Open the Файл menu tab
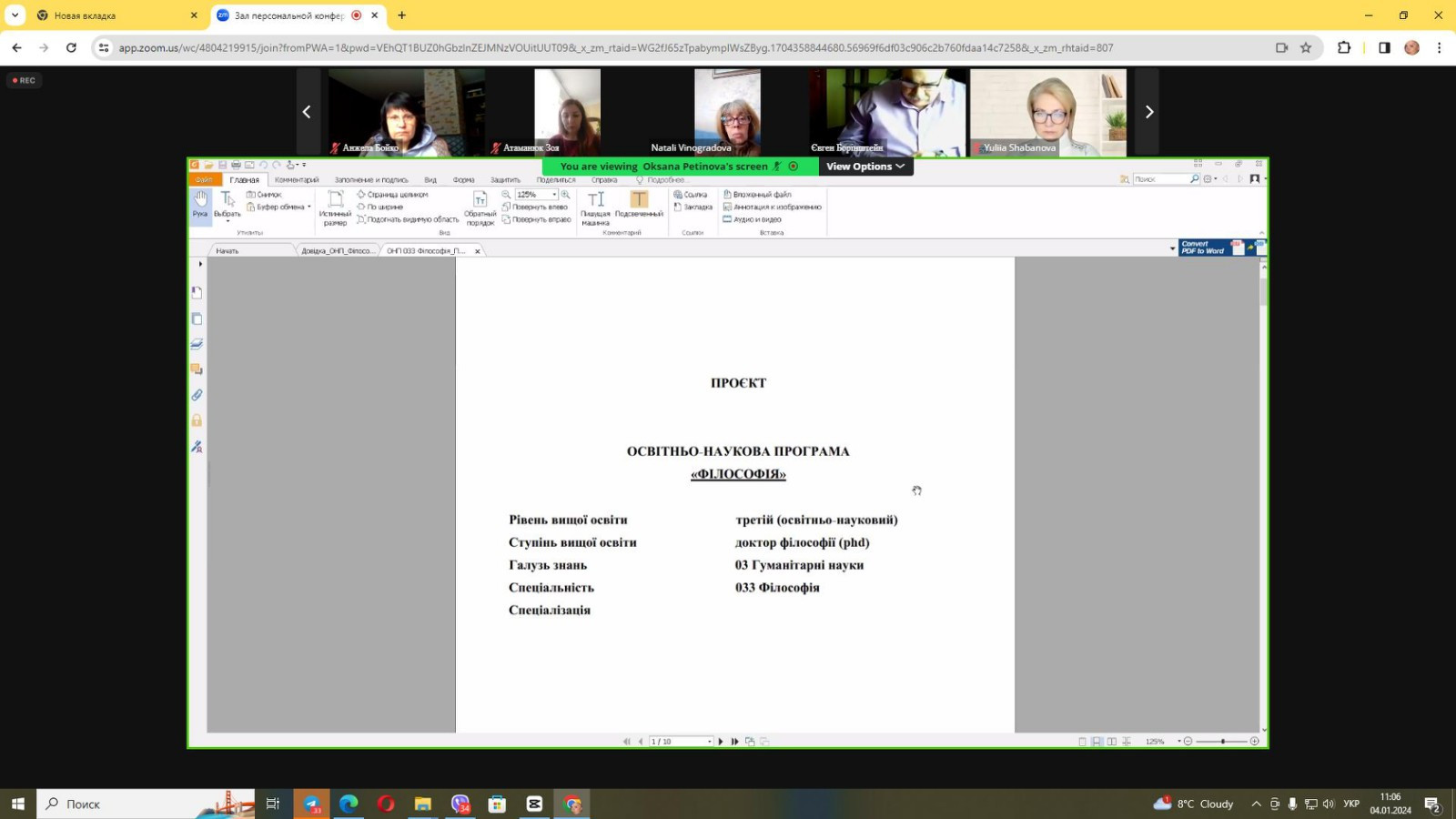This screenshot has width=1456, height=819. point(204,180)
